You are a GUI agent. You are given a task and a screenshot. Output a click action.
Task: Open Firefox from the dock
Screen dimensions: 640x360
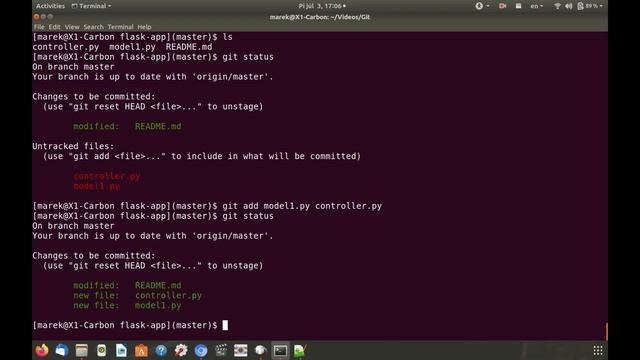pyautogui.click(x=42, y=350)
